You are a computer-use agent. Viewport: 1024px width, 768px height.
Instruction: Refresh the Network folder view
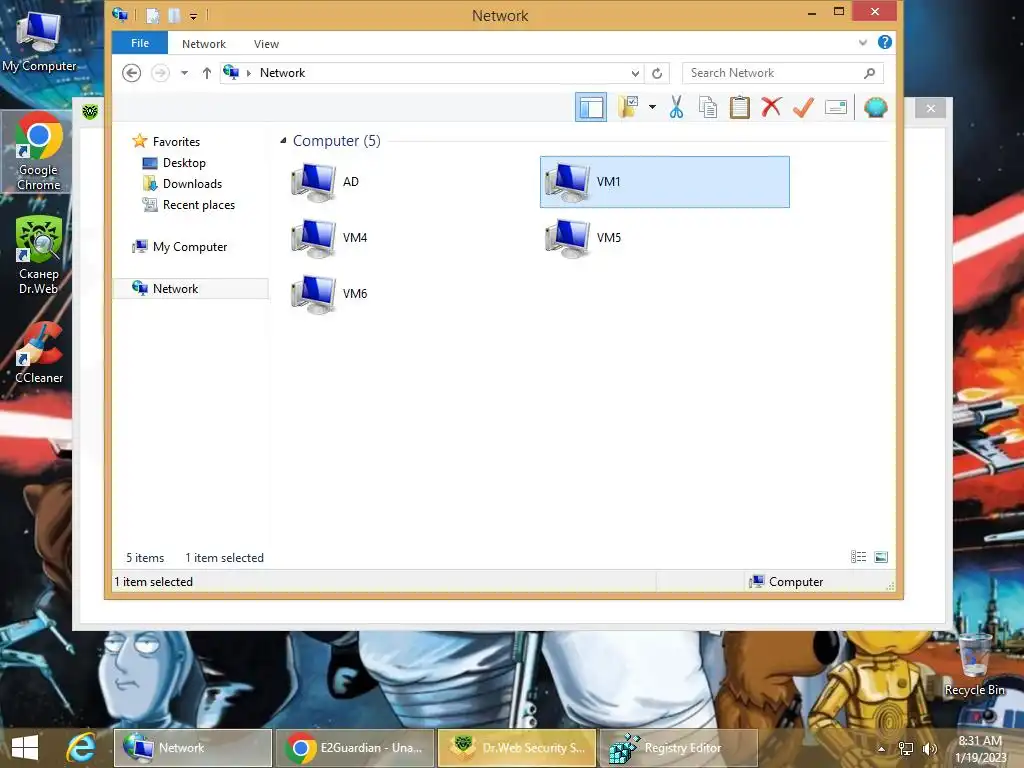coord(657,73)
